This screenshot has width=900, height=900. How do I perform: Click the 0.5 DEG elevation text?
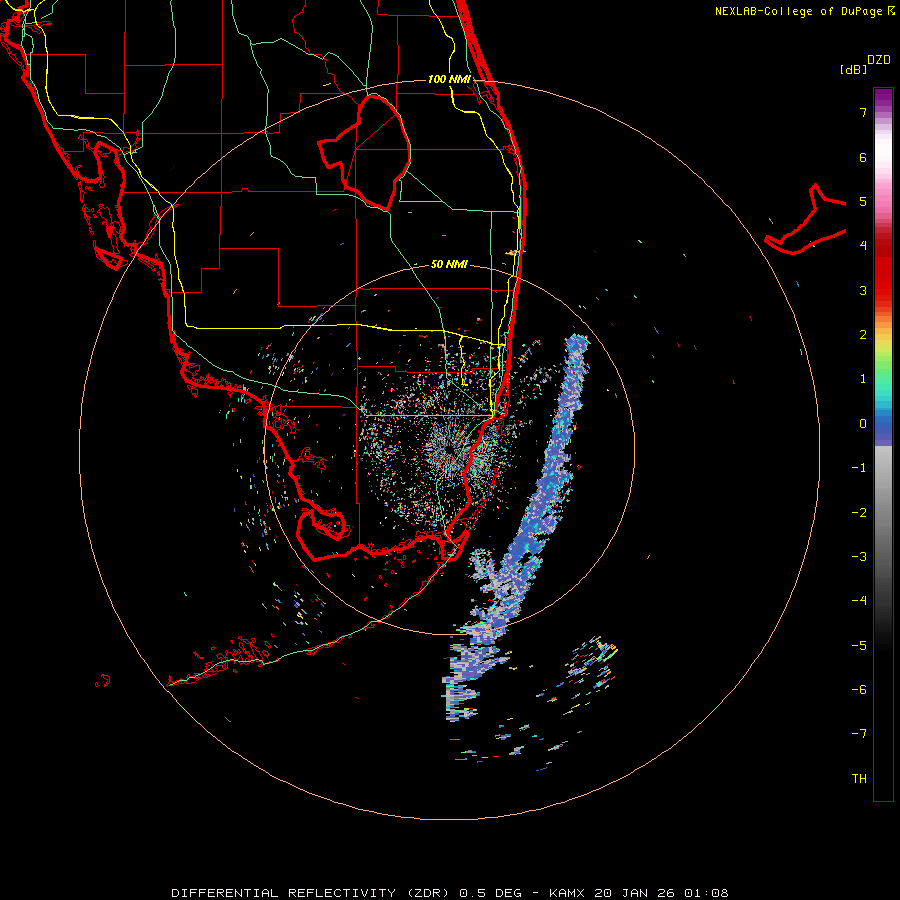pos(491,893)
